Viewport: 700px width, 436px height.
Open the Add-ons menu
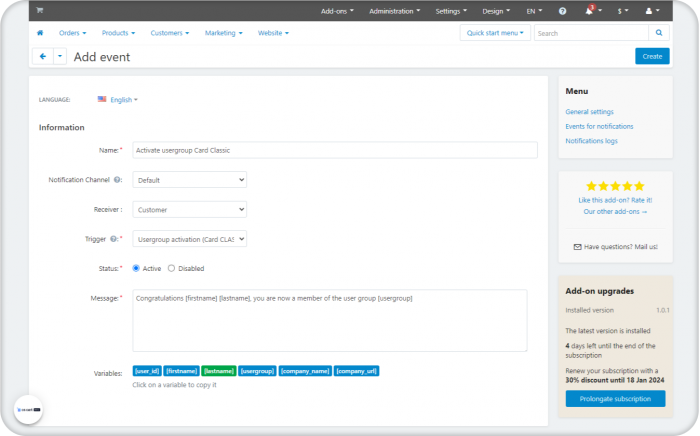click(337, 11)
